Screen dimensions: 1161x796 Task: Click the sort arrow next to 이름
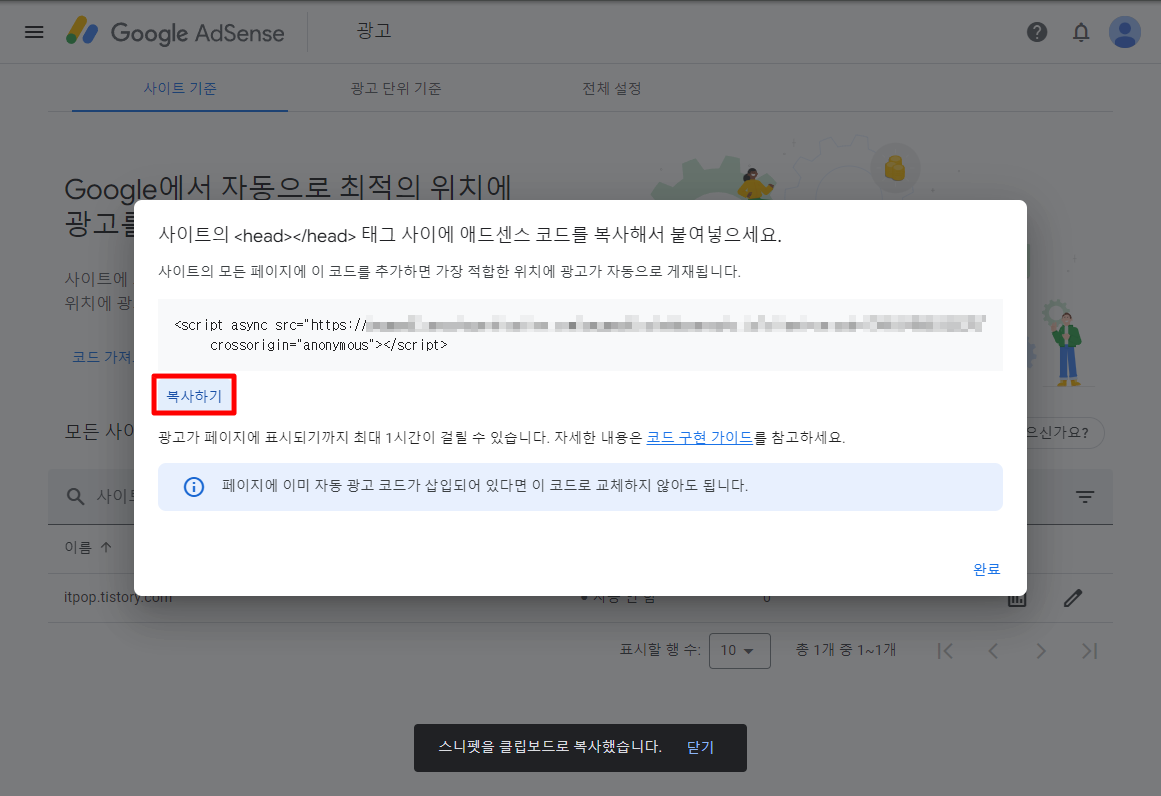(x=106, y=547)
